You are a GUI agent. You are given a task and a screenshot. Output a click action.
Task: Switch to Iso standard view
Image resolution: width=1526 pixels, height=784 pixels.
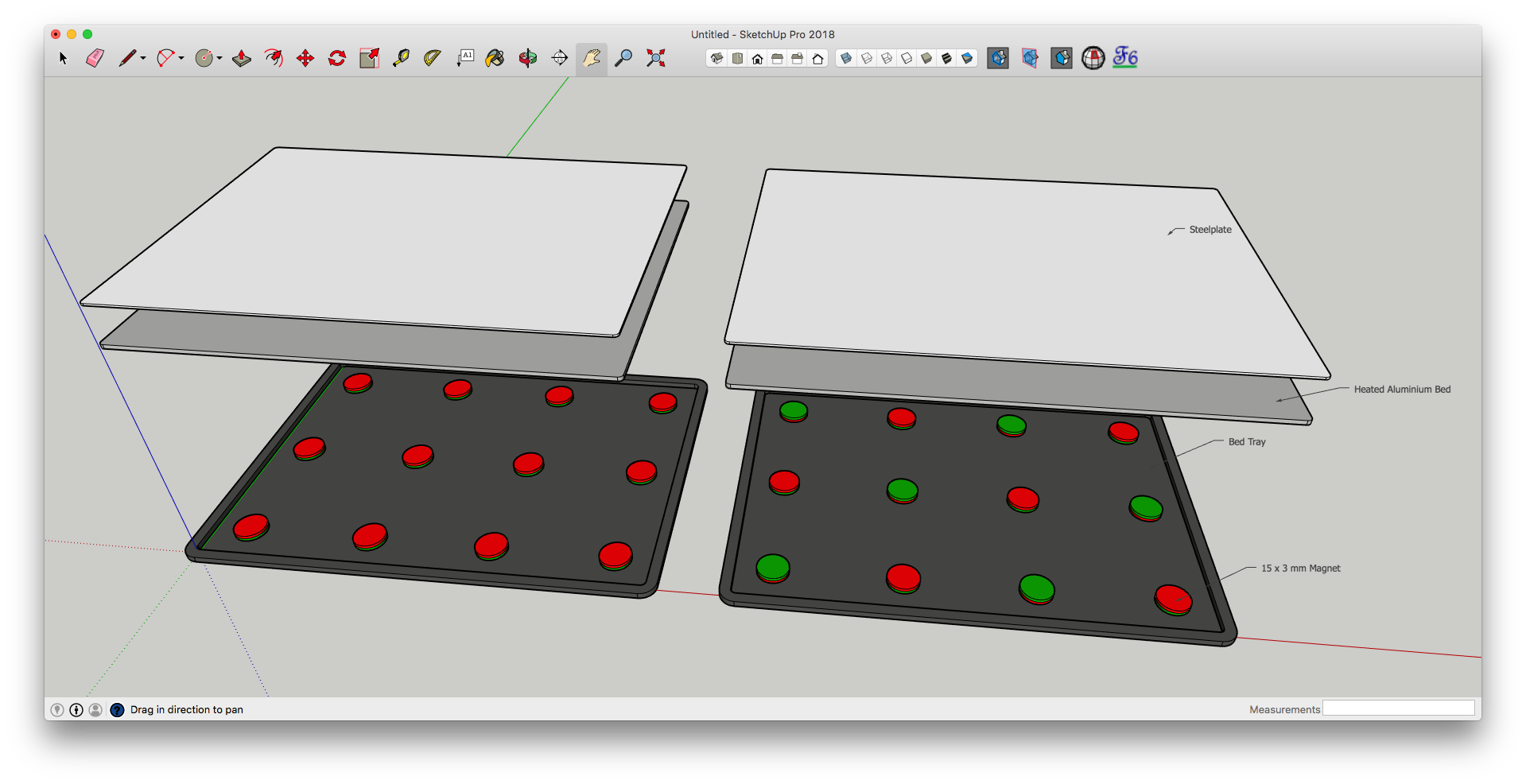pos(716,58)
